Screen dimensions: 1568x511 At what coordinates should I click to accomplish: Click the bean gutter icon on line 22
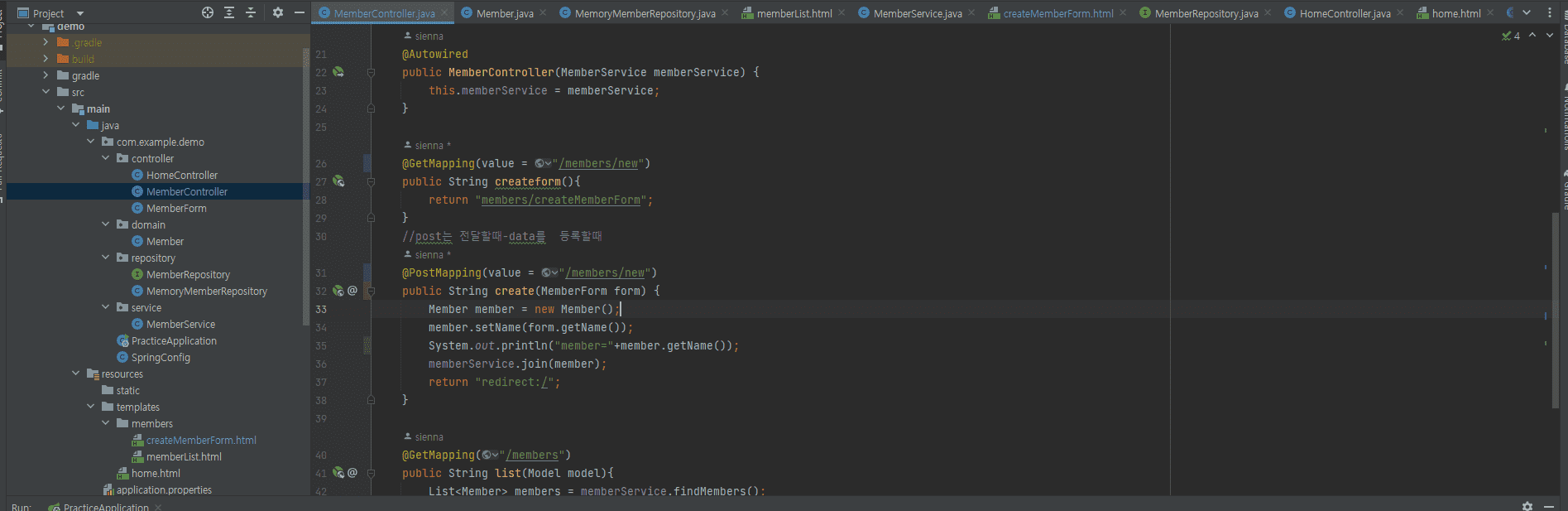338,72
